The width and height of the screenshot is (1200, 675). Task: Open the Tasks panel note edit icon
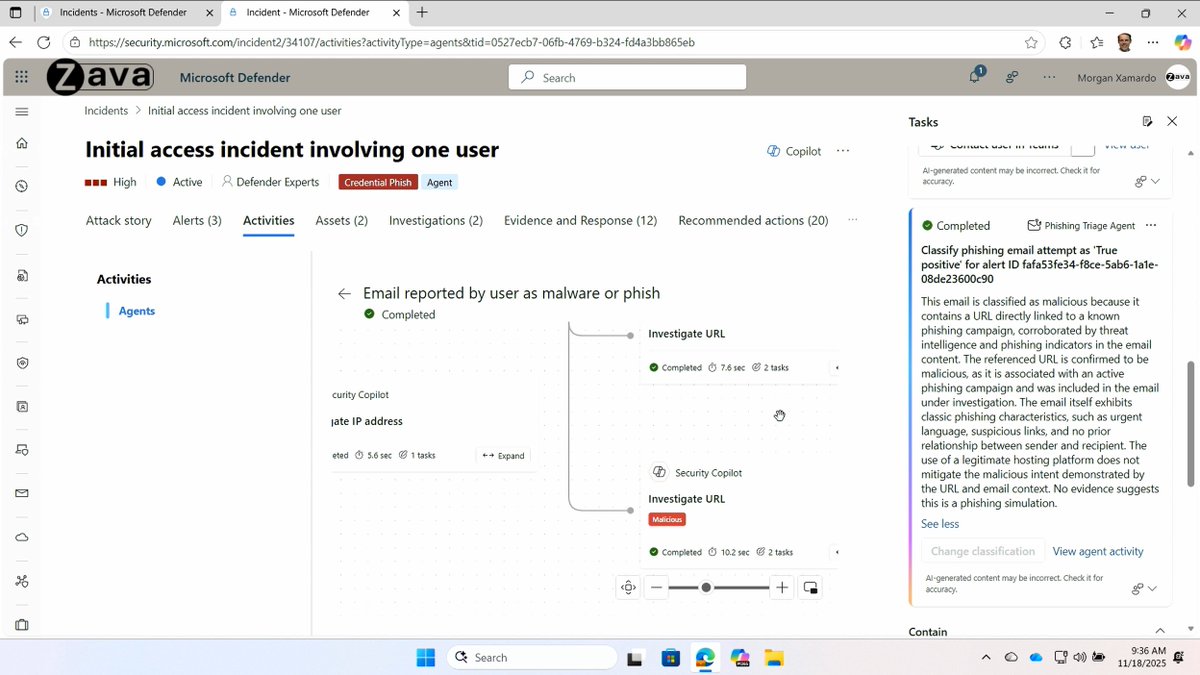1147,121
